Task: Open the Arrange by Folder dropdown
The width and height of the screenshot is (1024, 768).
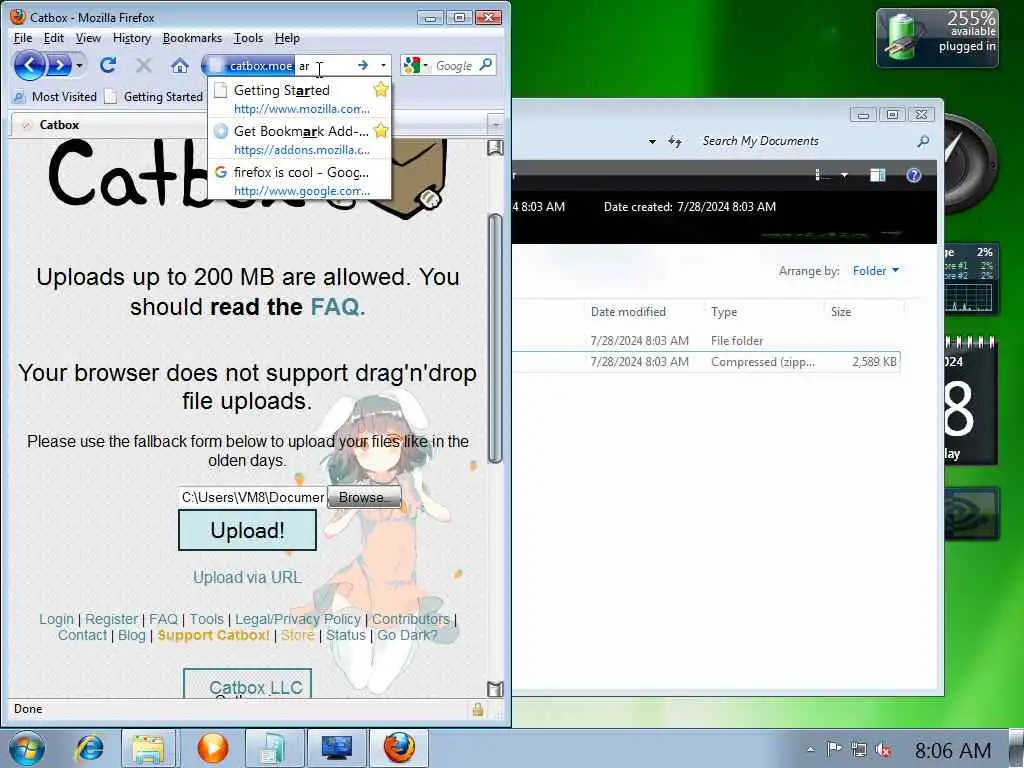Action: click(876, 271)
